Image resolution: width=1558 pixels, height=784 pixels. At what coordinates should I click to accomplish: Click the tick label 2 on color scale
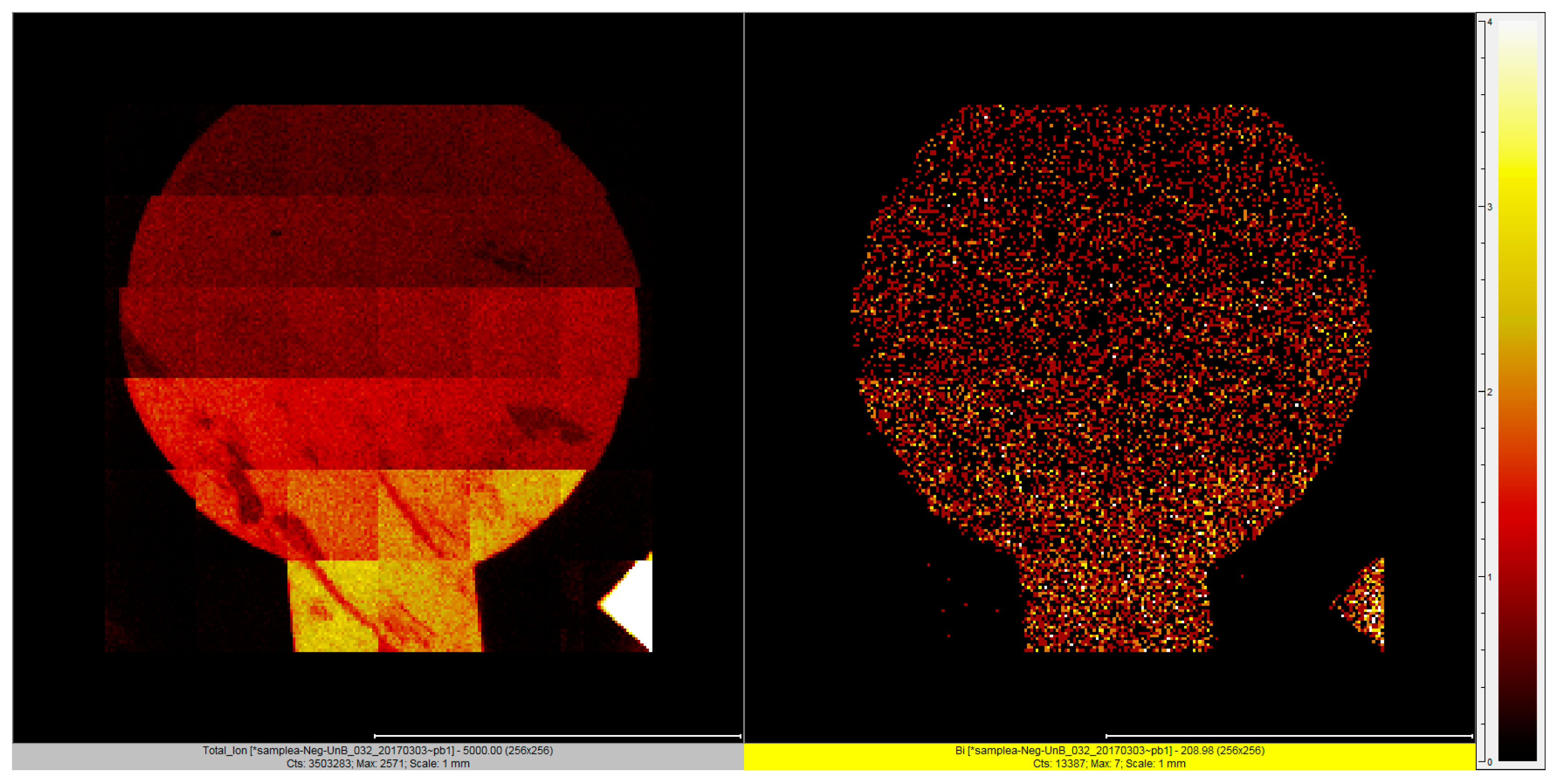[x=1490, y=392]
